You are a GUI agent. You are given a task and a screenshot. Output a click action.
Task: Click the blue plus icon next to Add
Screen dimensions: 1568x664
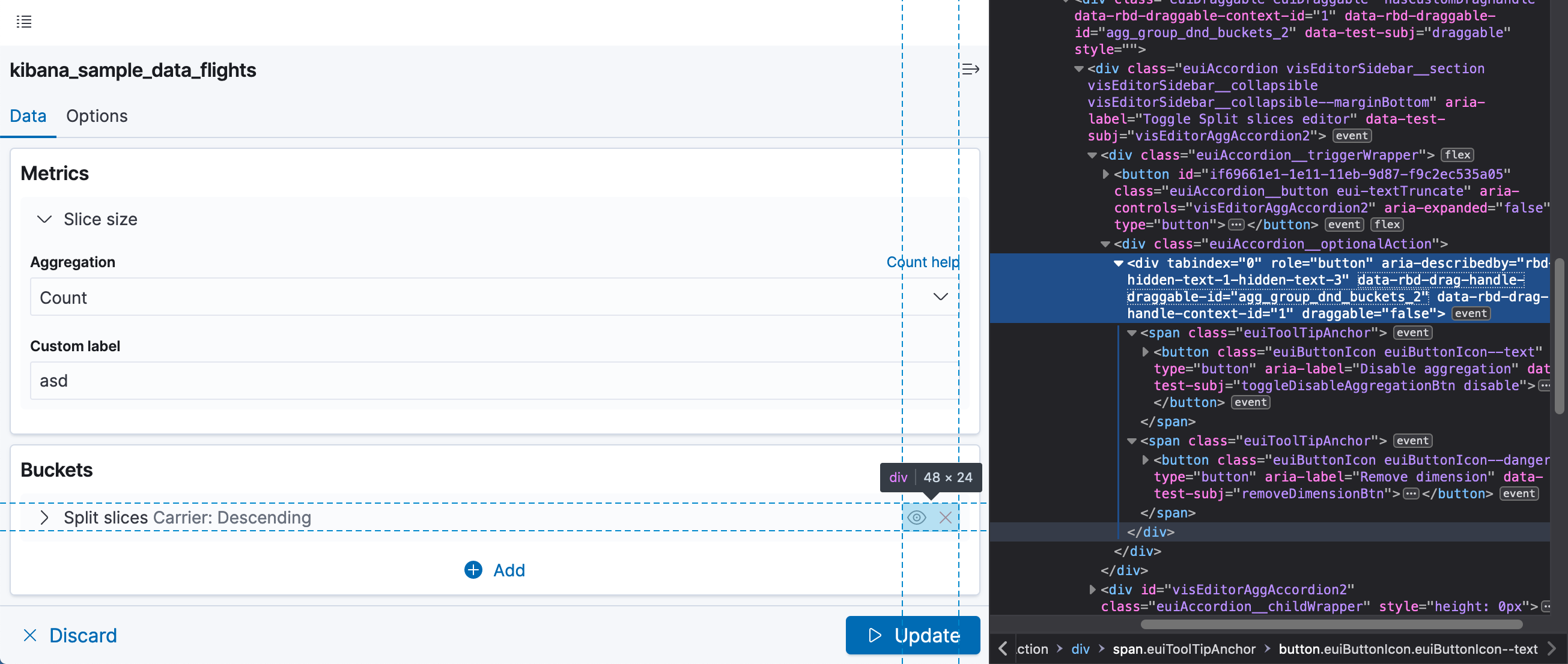coord(473,570)
